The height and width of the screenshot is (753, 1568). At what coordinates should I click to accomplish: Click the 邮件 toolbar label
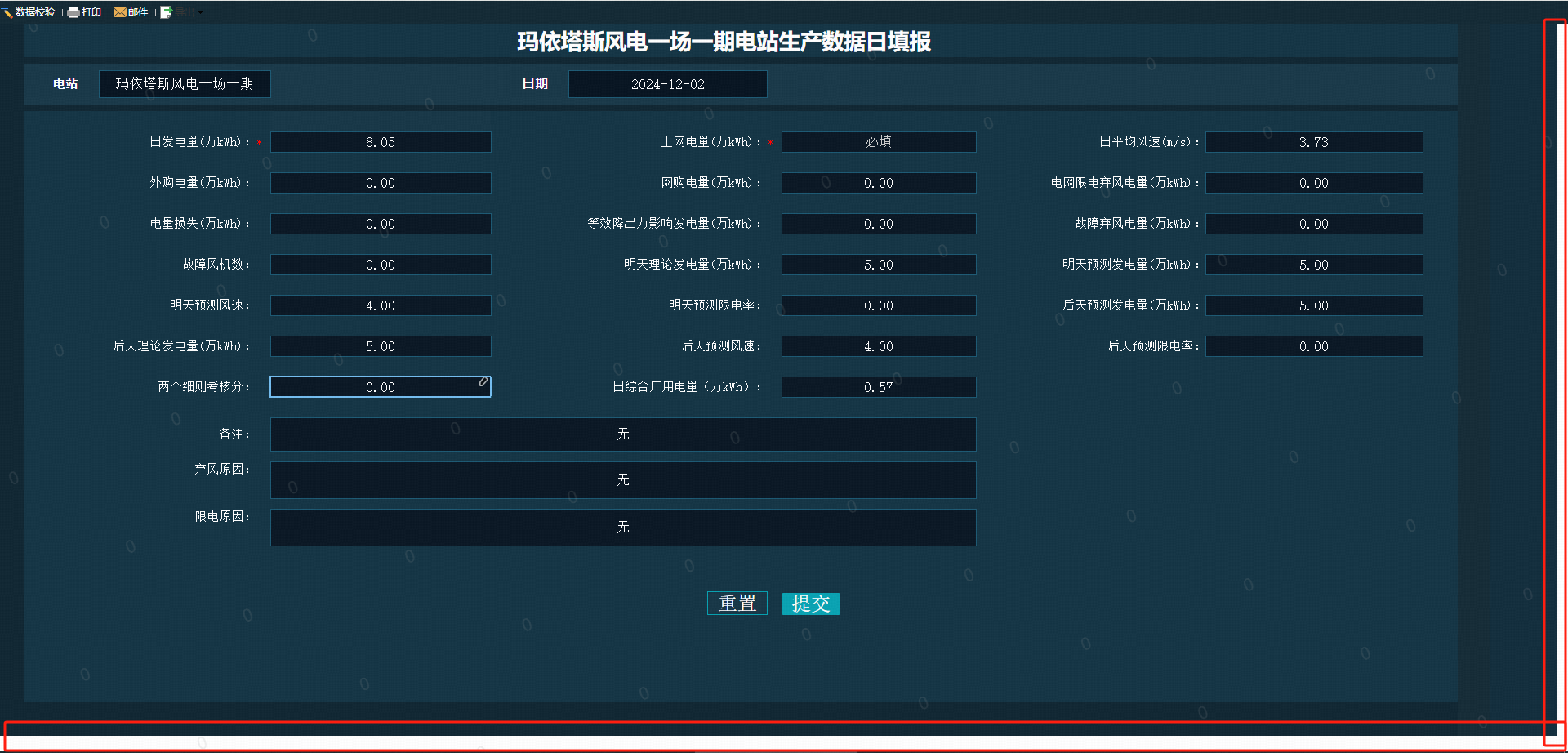(138, 12)
